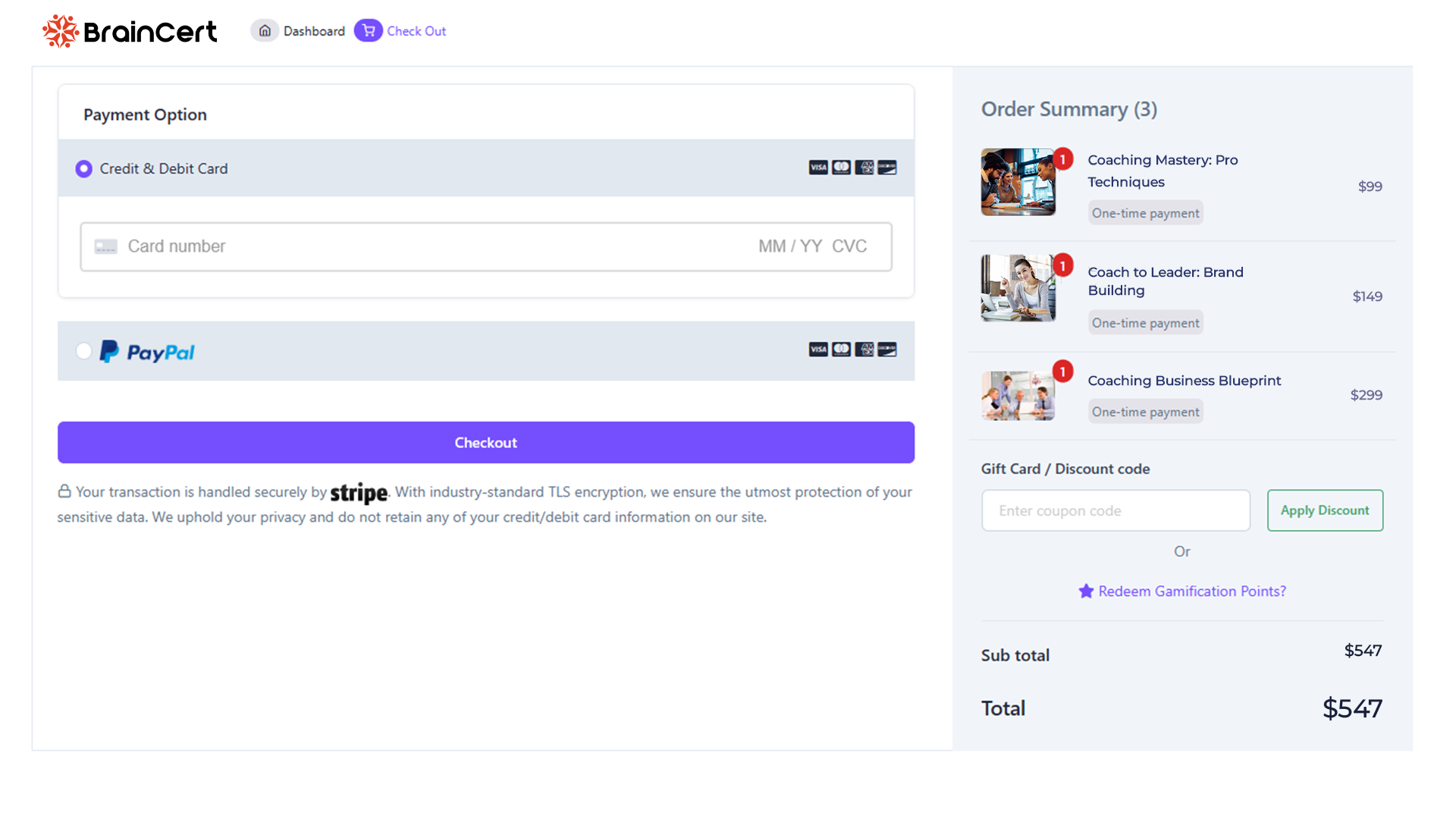Click the American Express icon
The image size is (1456, 819).
click(x=864, y=168)
